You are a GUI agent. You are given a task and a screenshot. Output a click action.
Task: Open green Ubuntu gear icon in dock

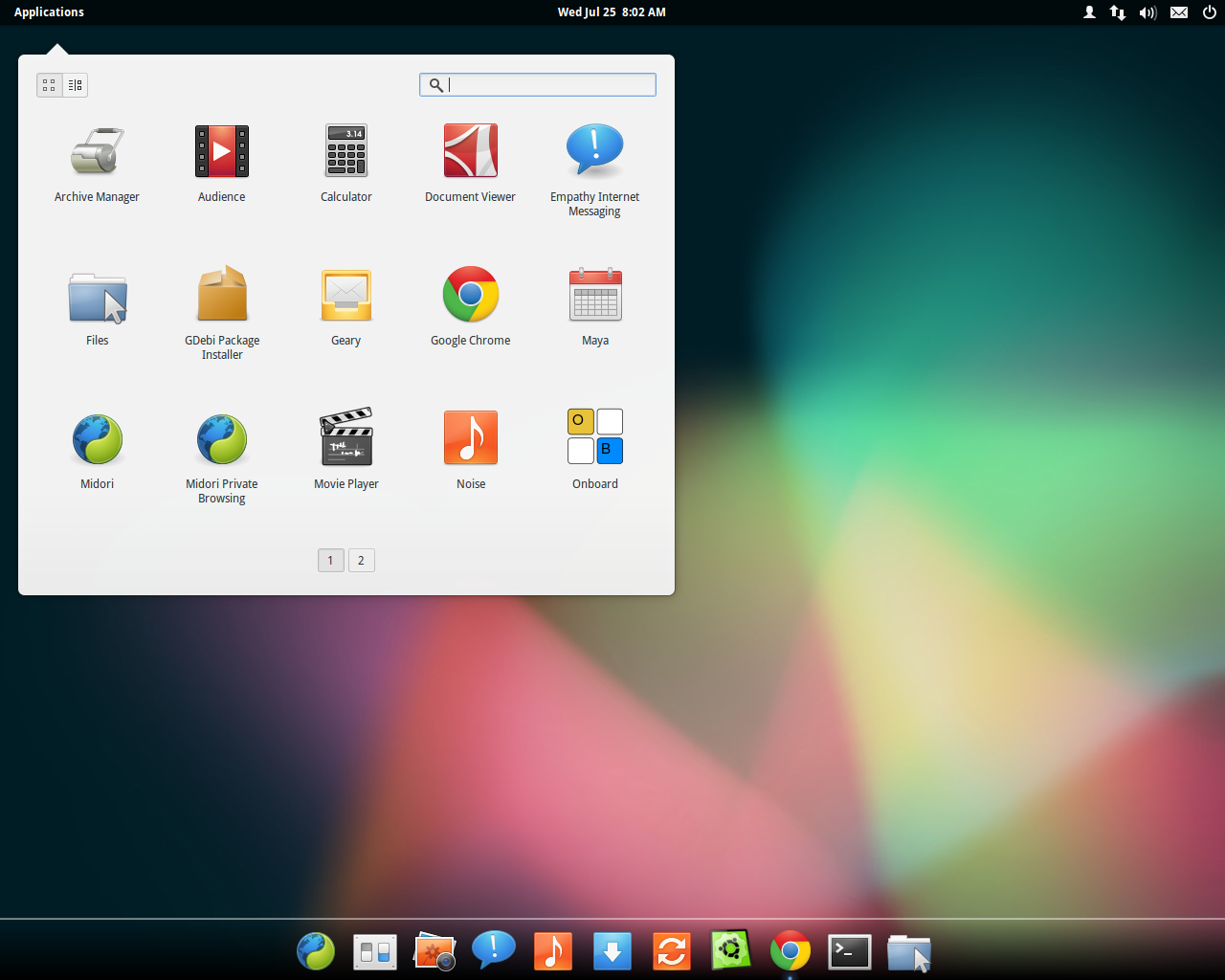click(731, 950)
